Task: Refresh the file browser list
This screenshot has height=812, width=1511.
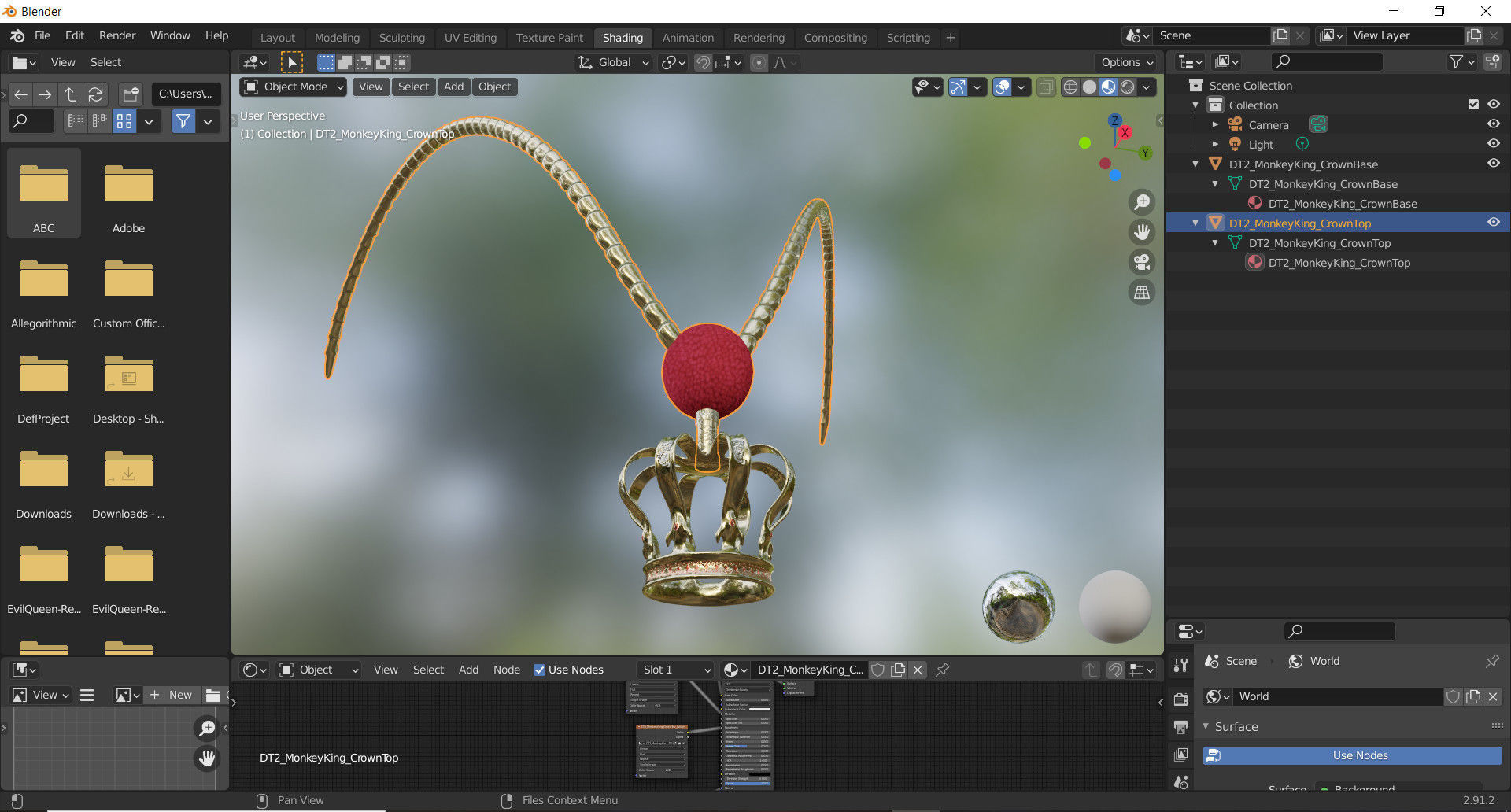Action: coord(95,94)
